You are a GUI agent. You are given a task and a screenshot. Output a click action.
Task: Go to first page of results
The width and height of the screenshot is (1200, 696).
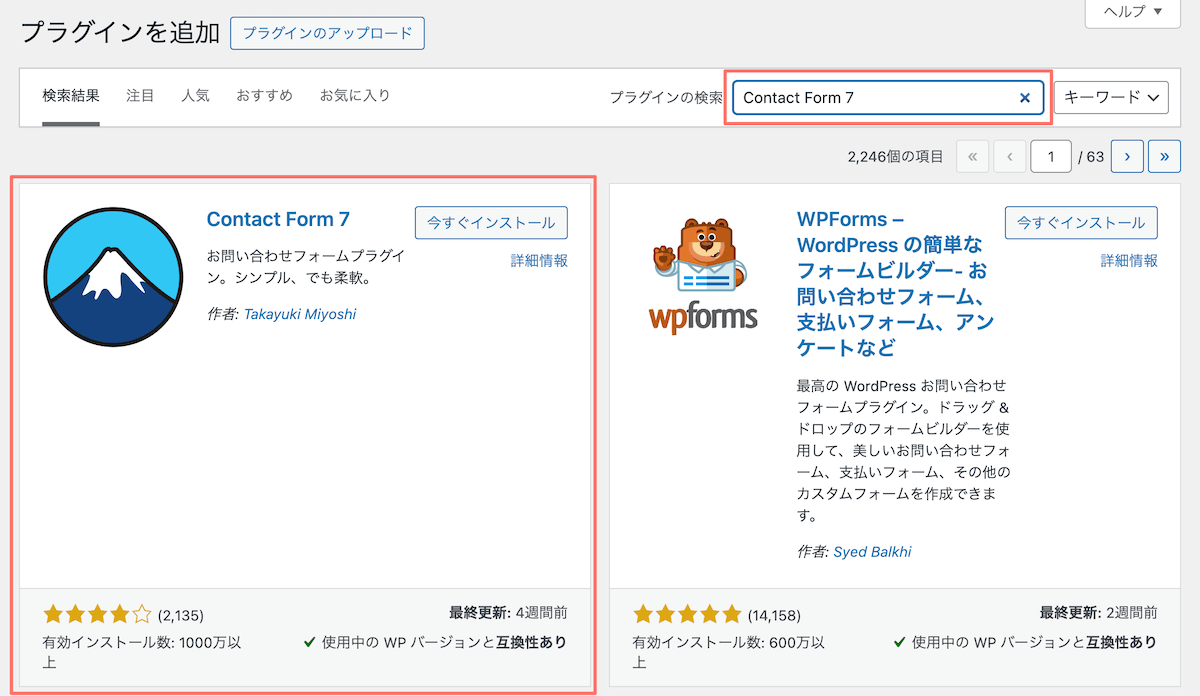pyautogui.click(x=973, y=156)
